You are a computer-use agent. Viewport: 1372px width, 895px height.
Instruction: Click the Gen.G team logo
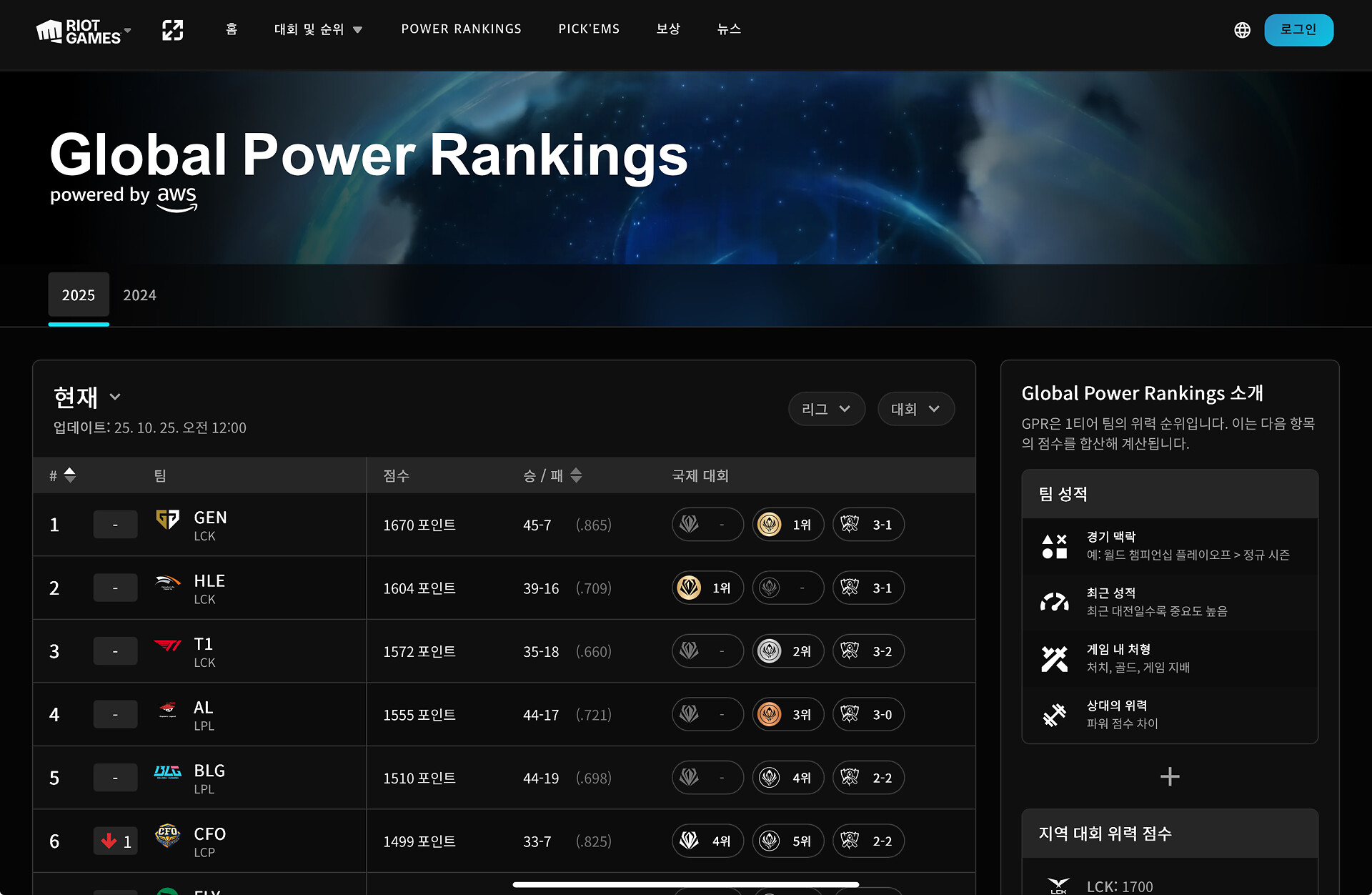(168, 519)
